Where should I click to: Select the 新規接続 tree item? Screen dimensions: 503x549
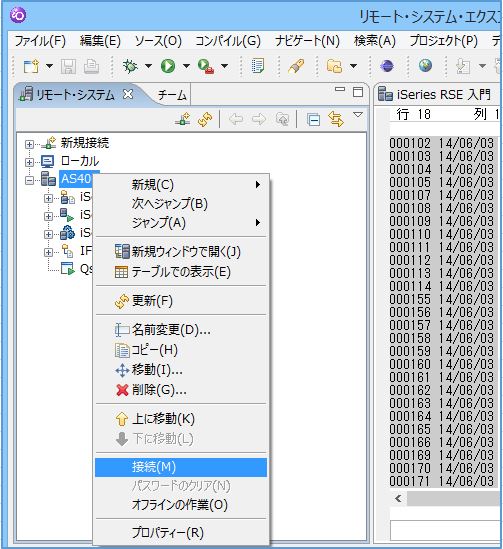pyautogui.click(x=85, y=143)
